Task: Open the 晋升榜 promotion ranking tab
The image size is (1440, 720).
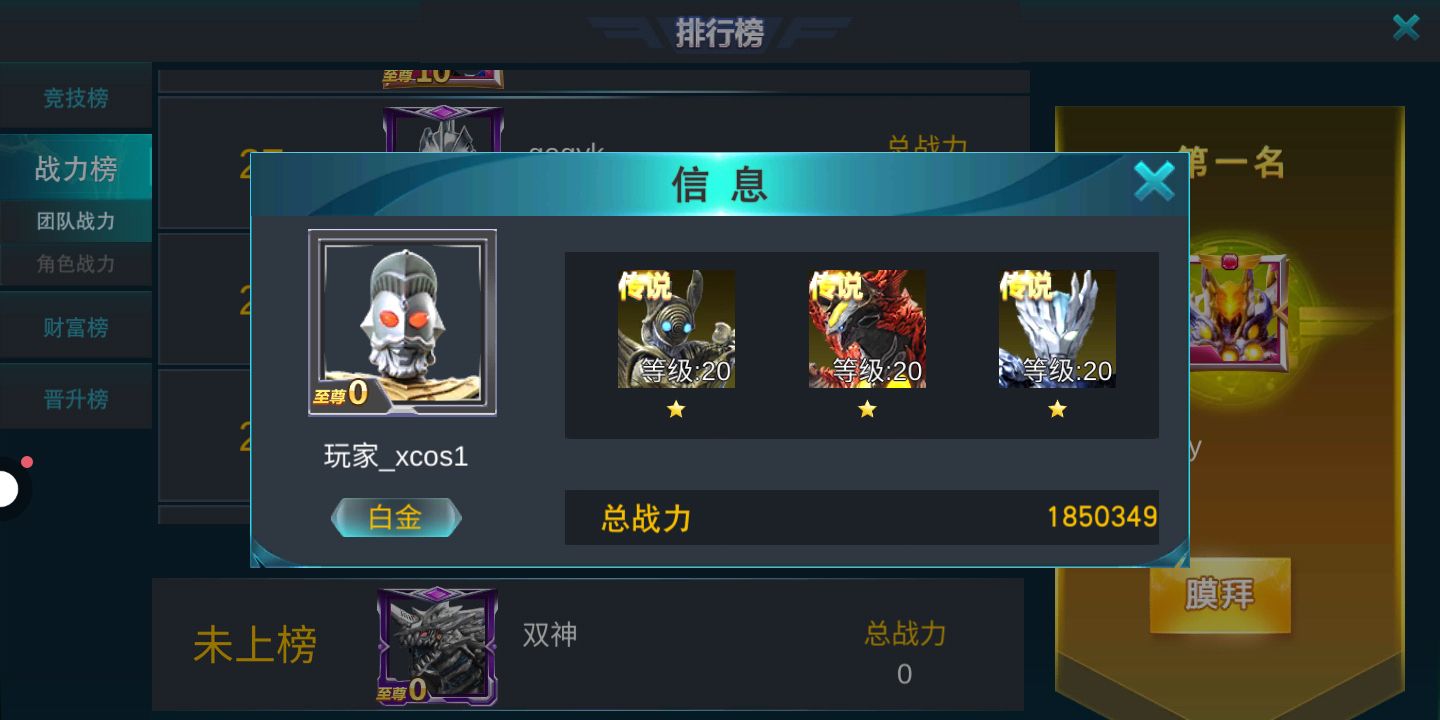Action: click(76, 398)
